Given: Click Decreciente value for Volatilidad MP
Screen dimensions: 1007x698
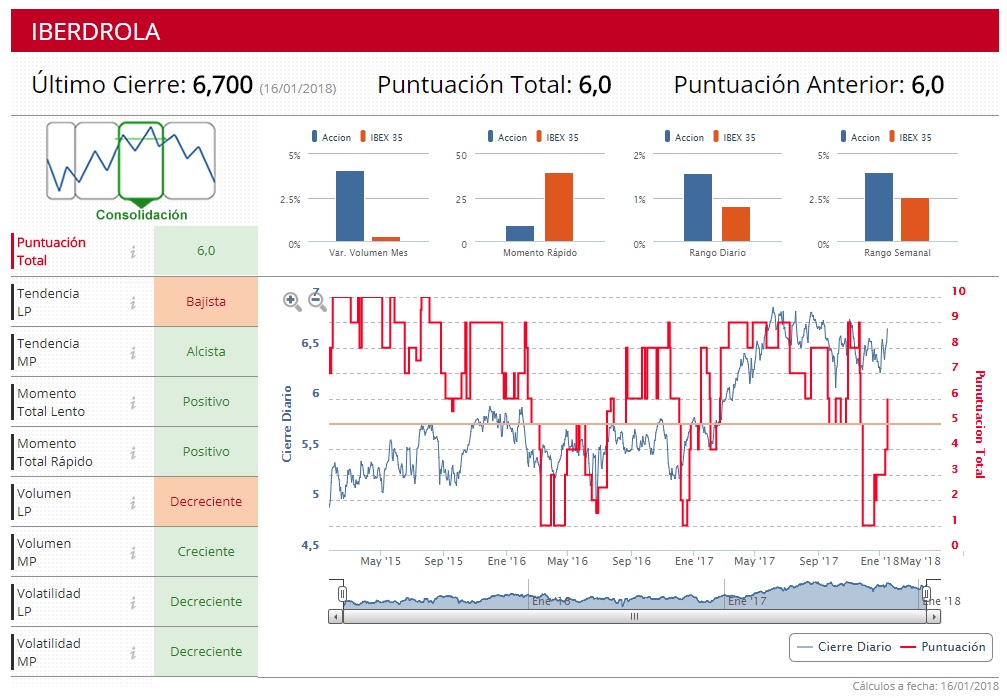Looking at the screenshot, I should [206, 651].
